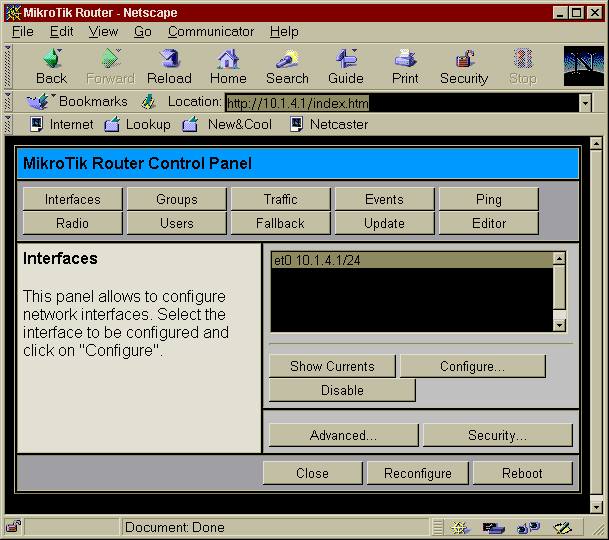Go to Home via the house icon

click(228, 66)
